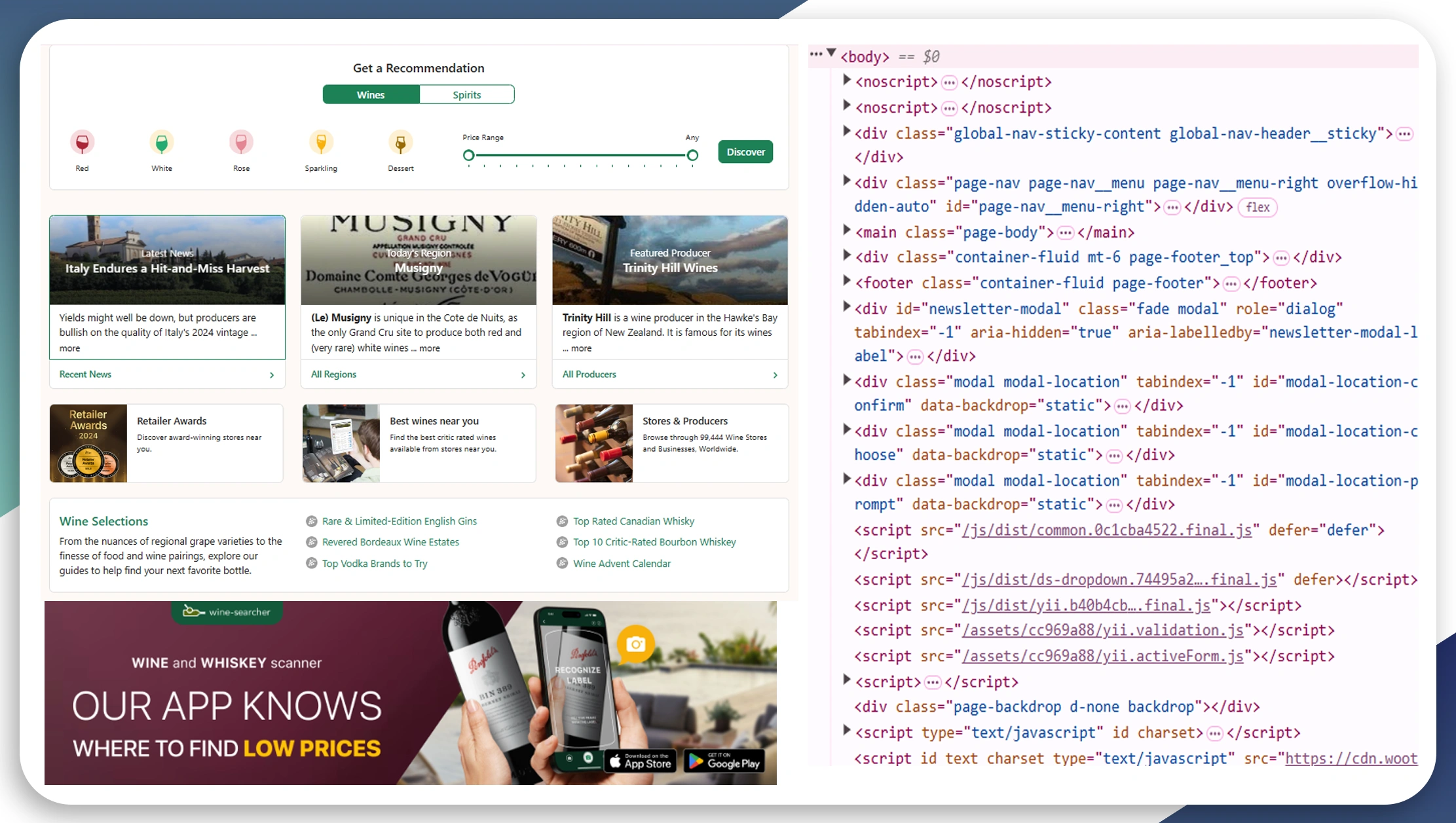This screenshot has width=1456, height=823.
Task: Expand the modal-location-prompt div
Action: click(846, 479)
